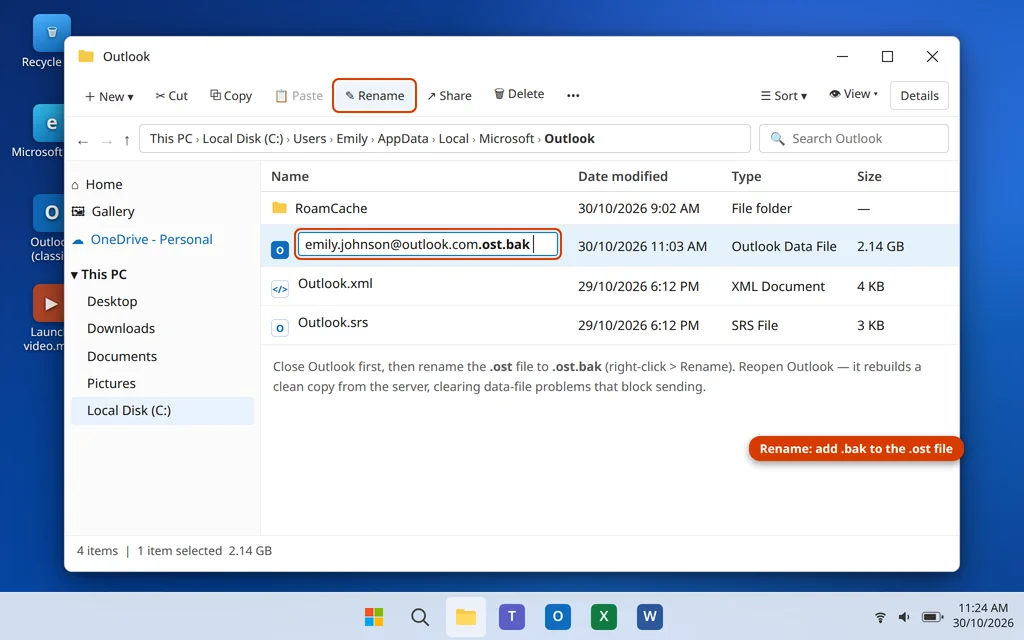Sort by the Date modified column header
This screenshot has width=1024, height=640.
[622, 176]
